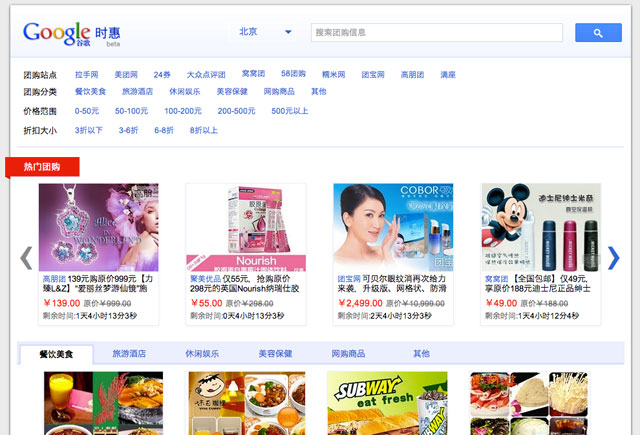640x435 pixels.
Task: Filter by site 58团购
Action: point(293,73)
